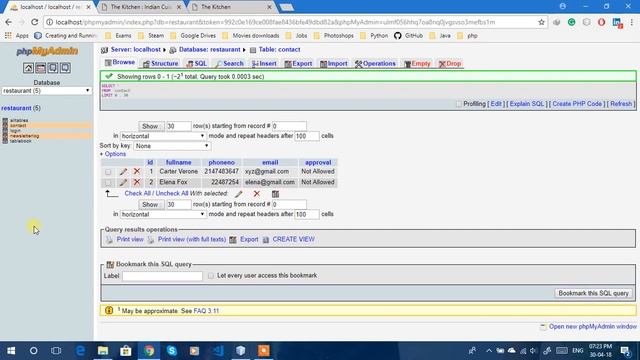Click edit pencil for Carter Verone row

pyautogui.click(x=123, y=171)
